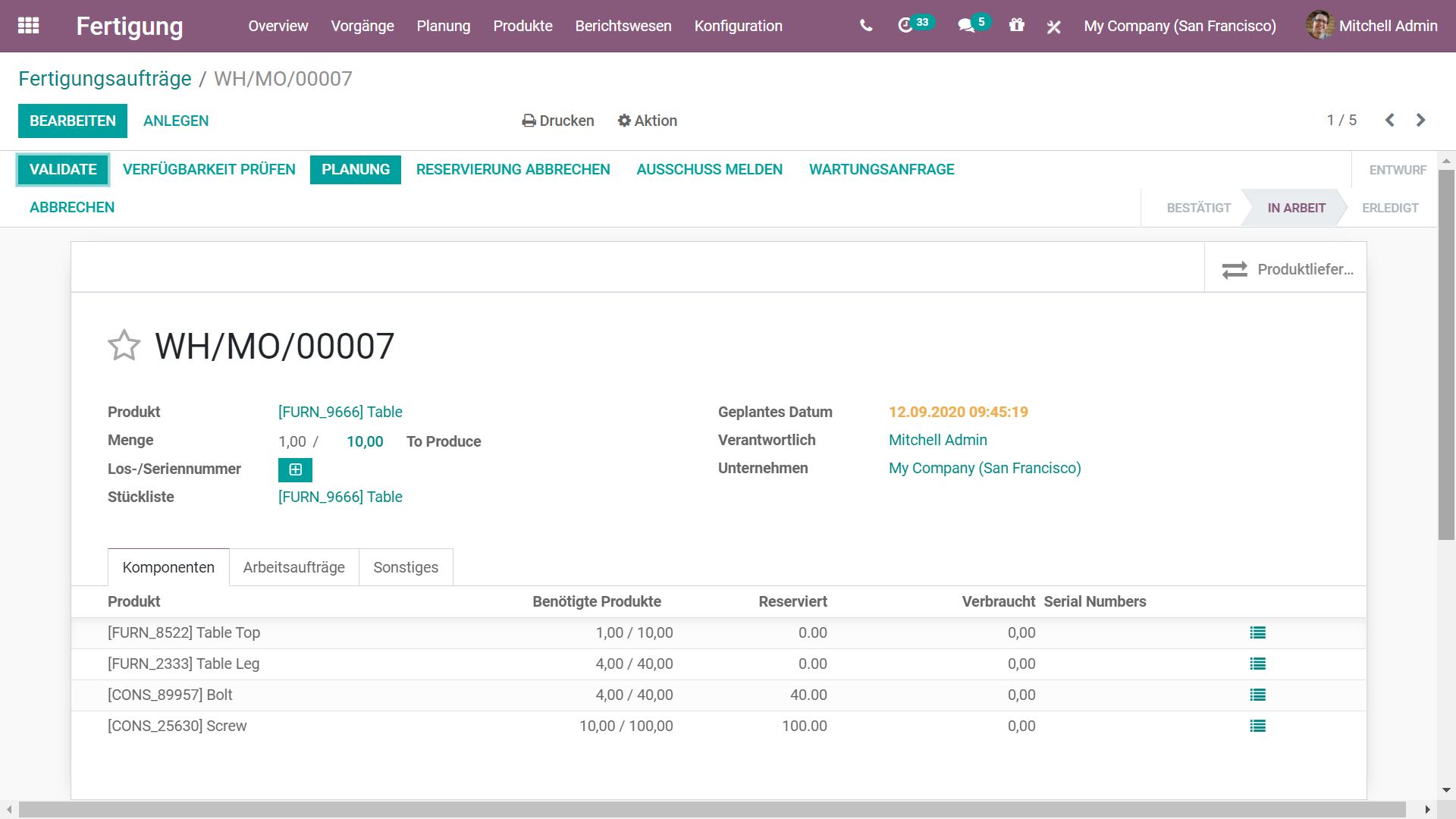Open Mitchell Admin user menu
The image size is (1456, 819).
pos(1372,26)
